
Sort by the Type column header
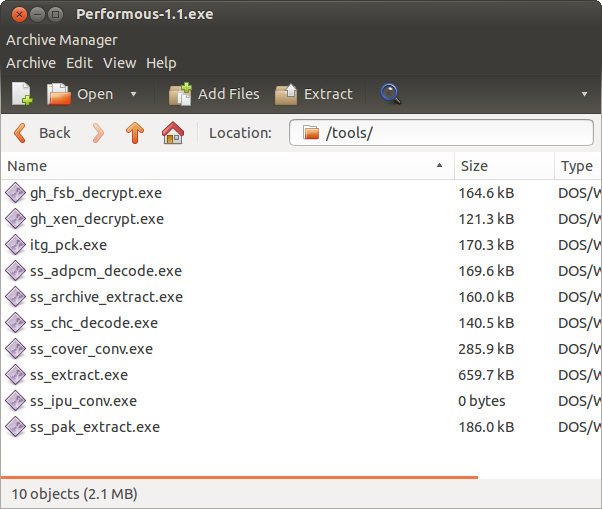tap(578, 166)
